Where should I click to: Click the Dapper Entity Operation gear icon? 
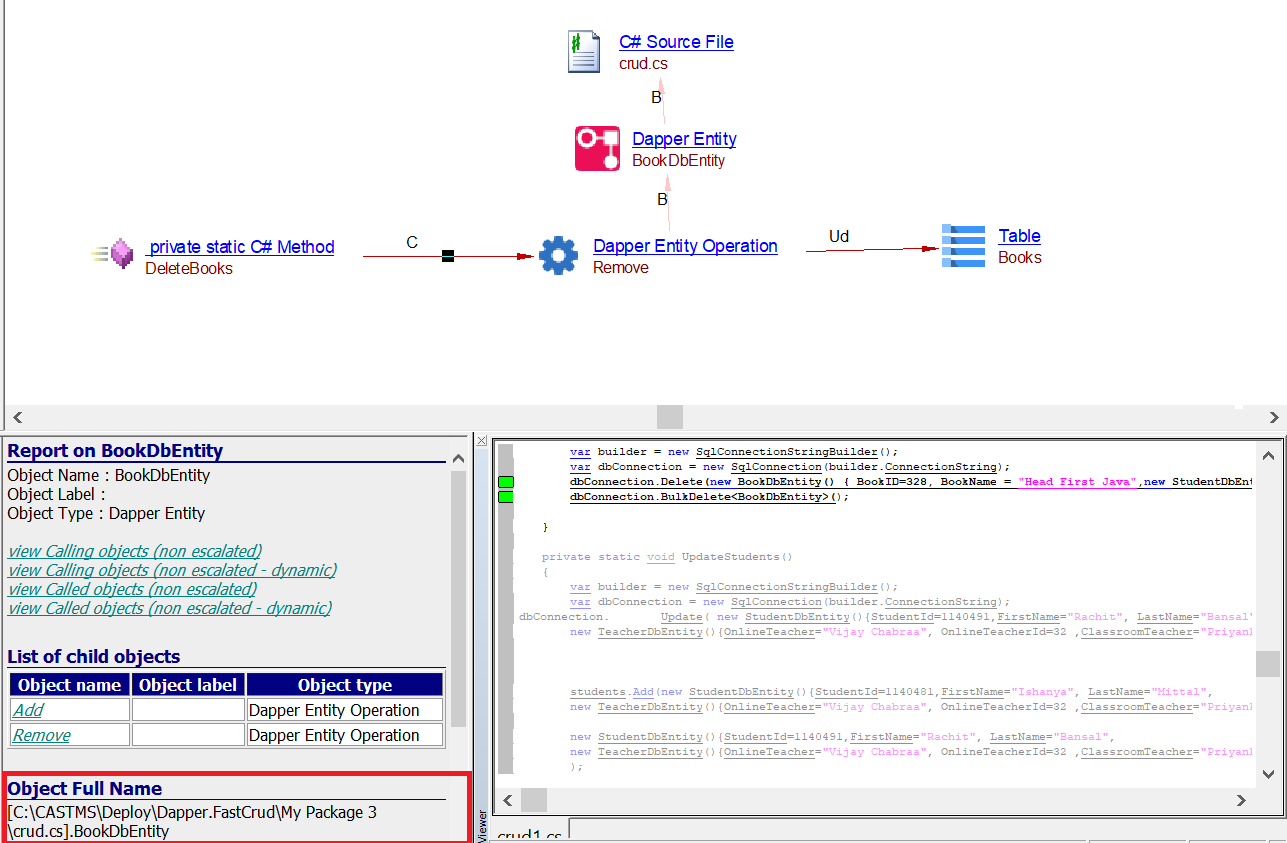pos(558,256)
